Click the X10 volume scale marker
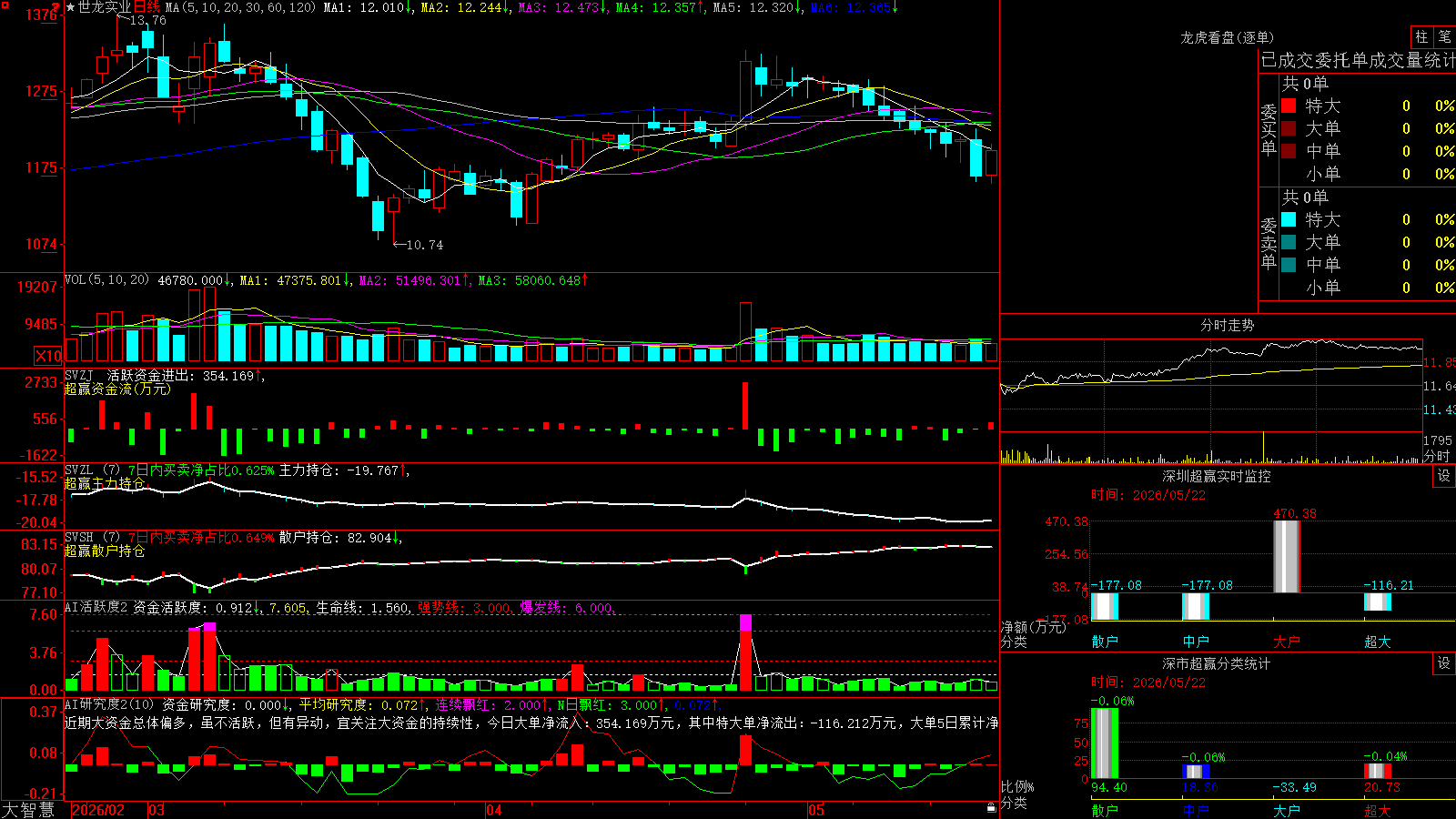The width and height of the screenshot is (1456, 819). click(x=48, y=356)
